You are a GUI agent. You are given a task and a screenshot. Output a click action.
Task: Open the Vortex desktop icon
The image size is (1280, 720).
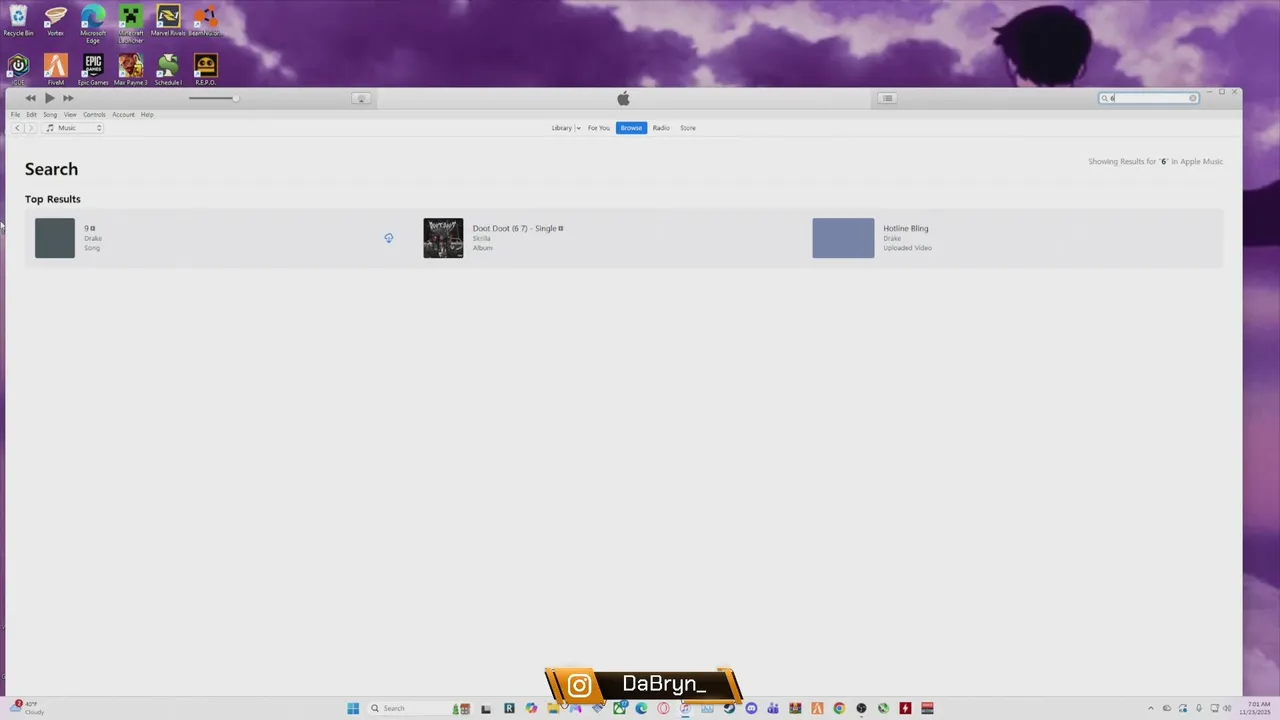pos(55,20)
